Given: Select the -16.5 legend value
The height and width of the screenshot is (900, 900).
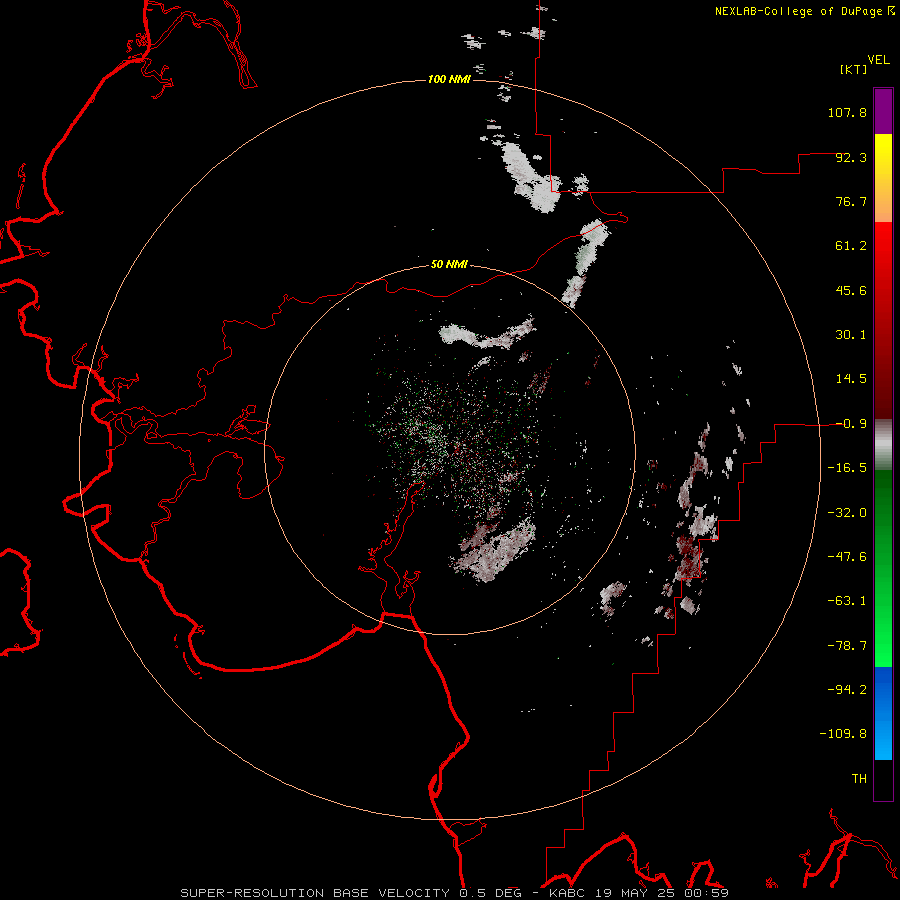Looking at the screenshot, I should tap(847, 468).
